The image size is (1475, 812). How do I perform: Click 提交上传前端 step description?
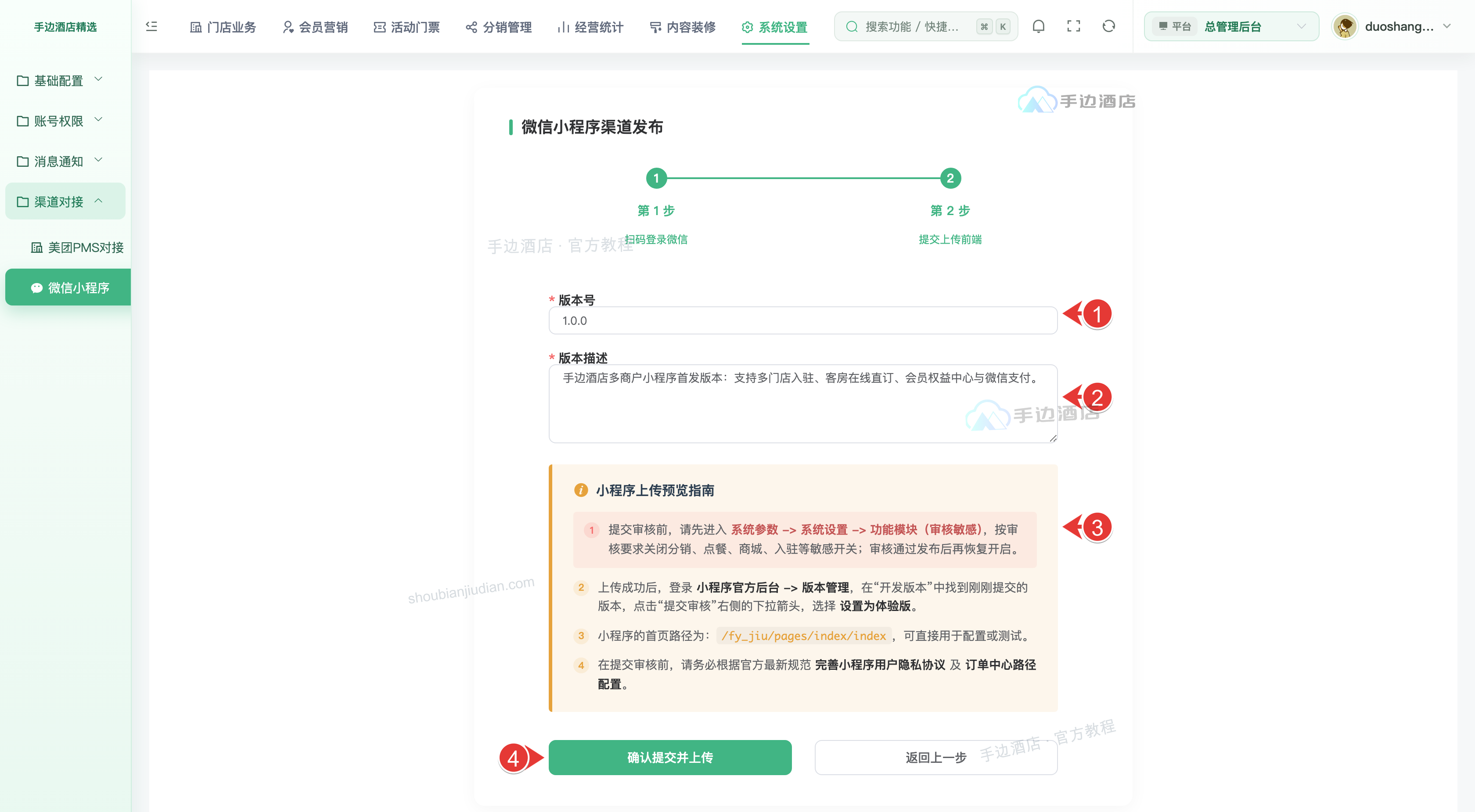pos(950,239)
